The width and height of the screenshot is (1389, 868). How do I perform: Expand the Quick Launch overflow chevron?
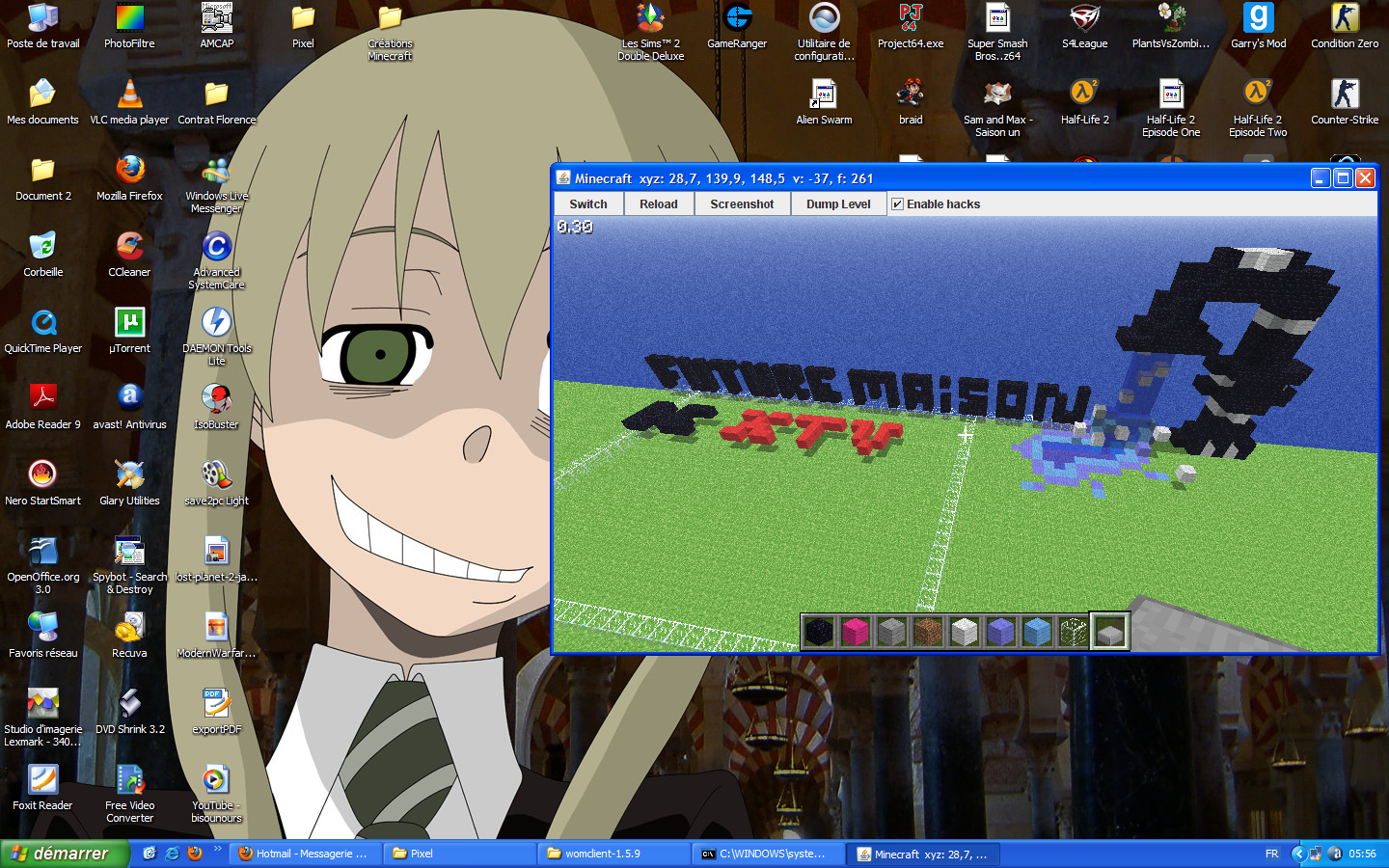coord(217,850)
